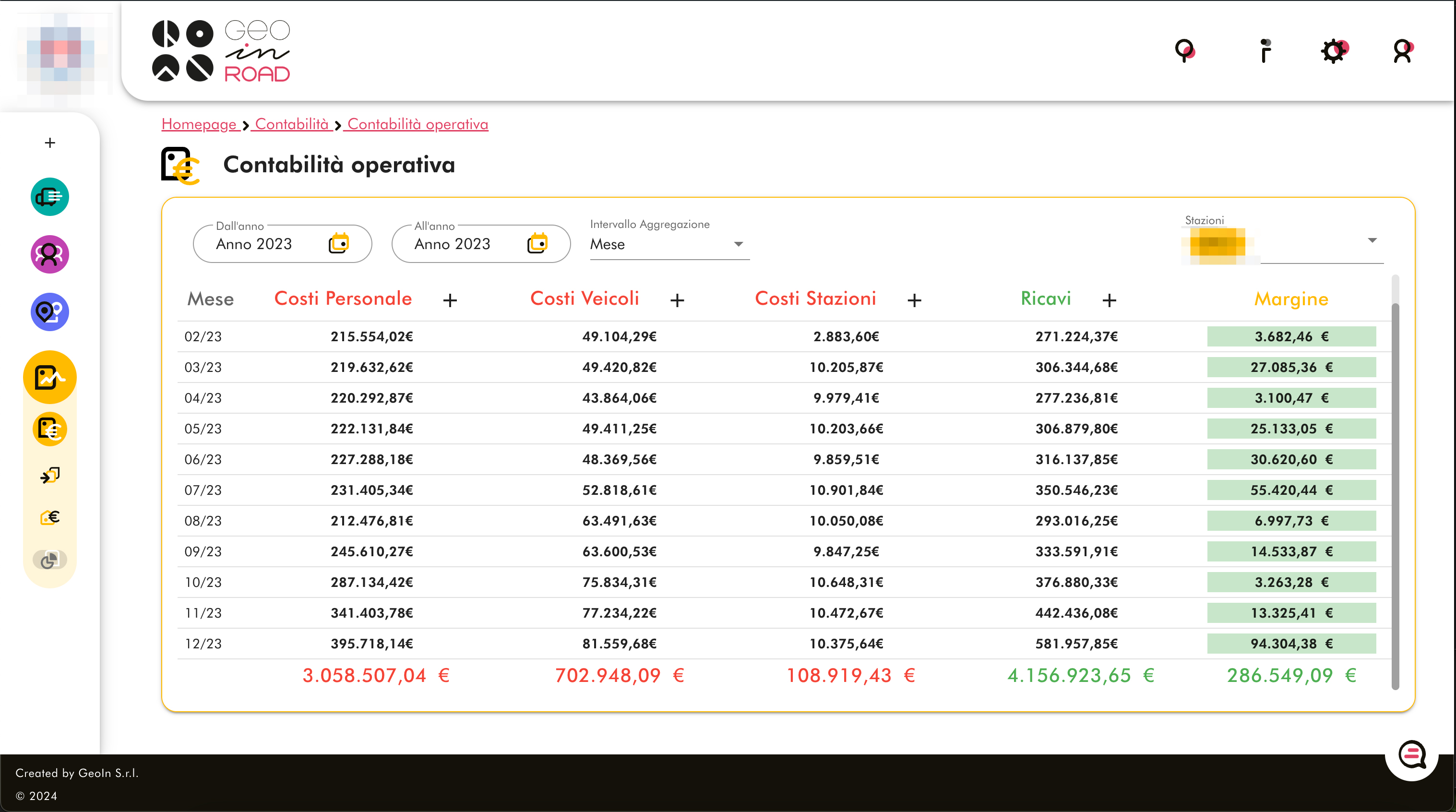Click total margin 286.549,09 €
Image resolution: width=1456 pixels, height=812 pixels.
pos(1291,675)
